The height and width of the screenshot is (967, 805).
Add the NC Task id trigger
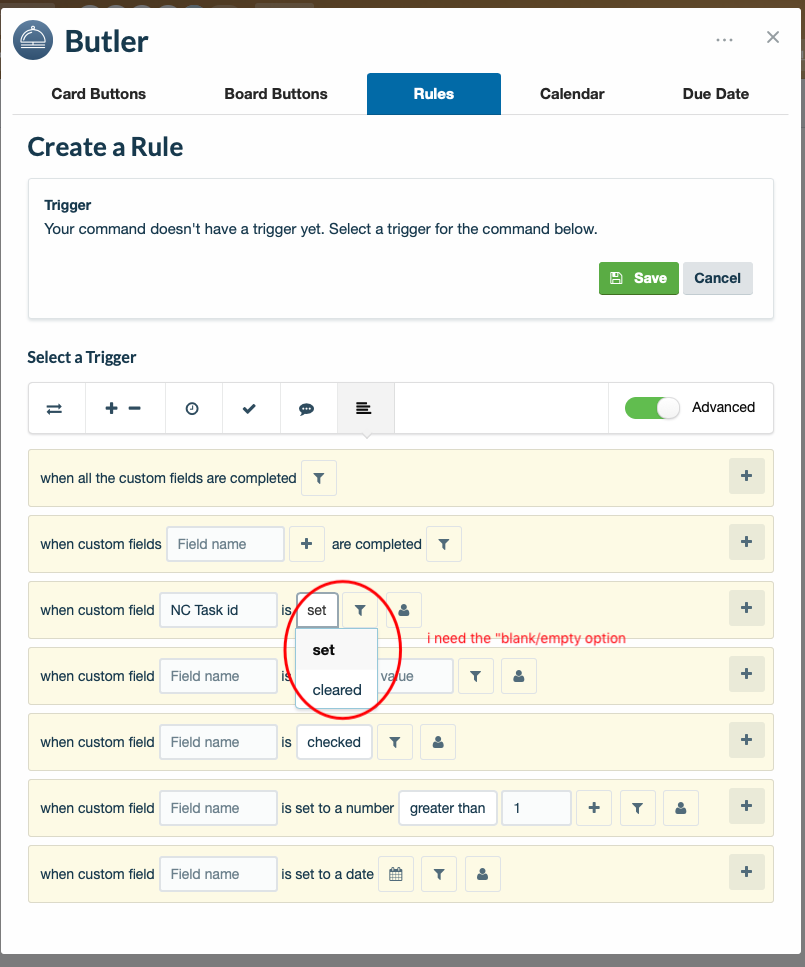(746, 607)
